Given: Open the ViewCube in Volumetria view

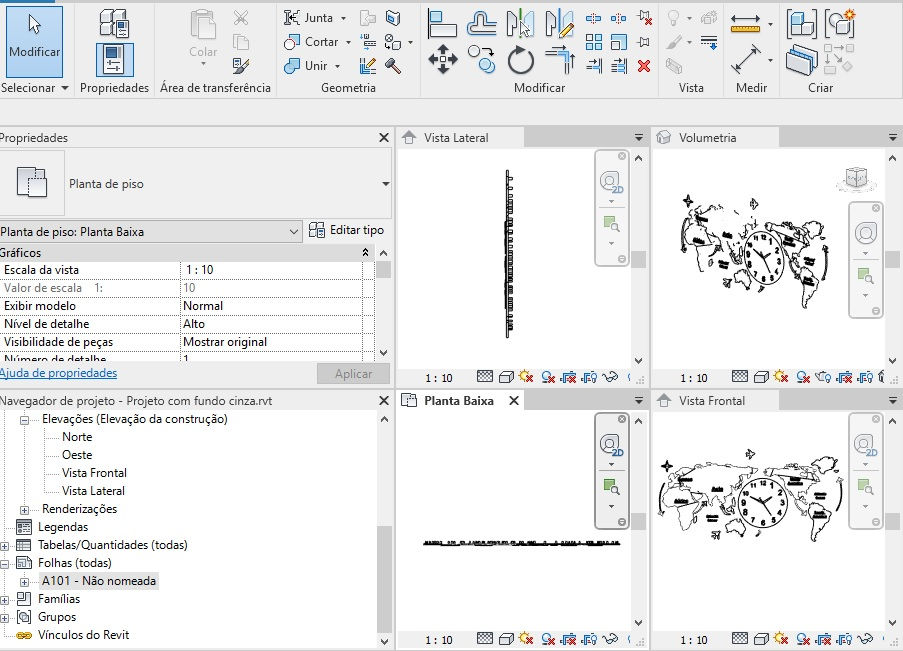Looking at the screenshot, I should (856, 178).
